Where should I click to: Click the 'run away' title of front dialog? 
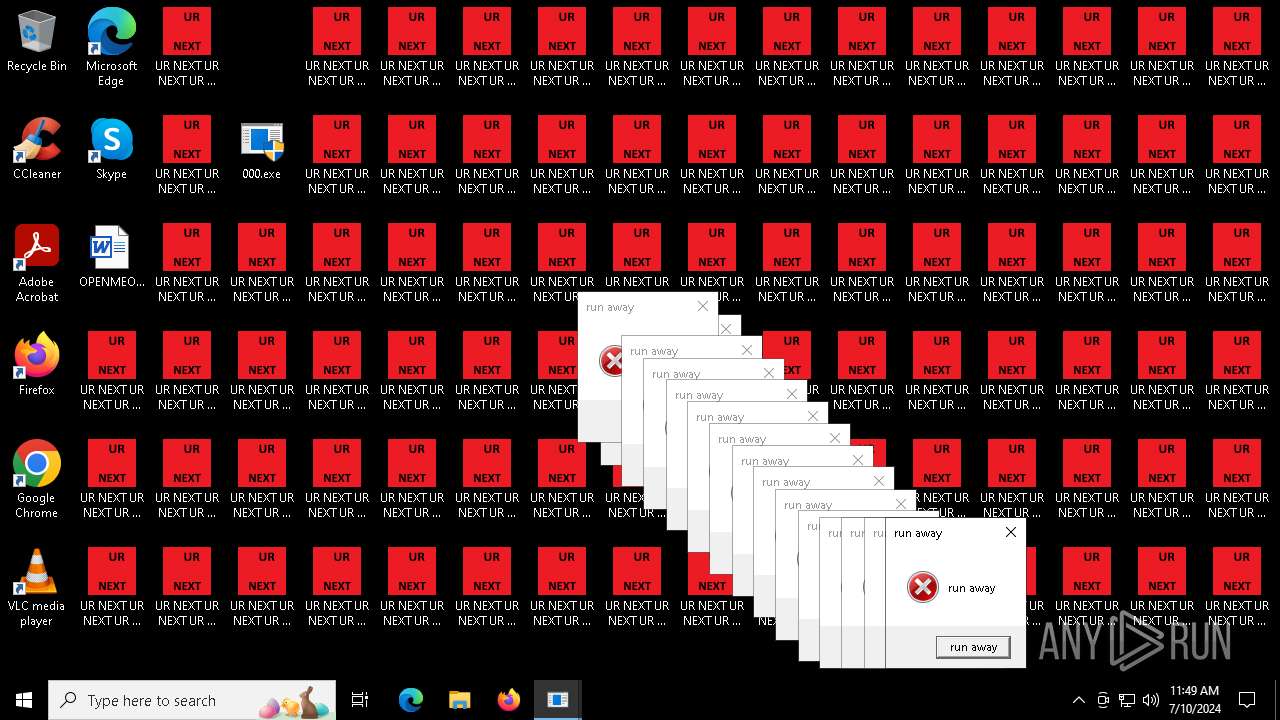918,533
